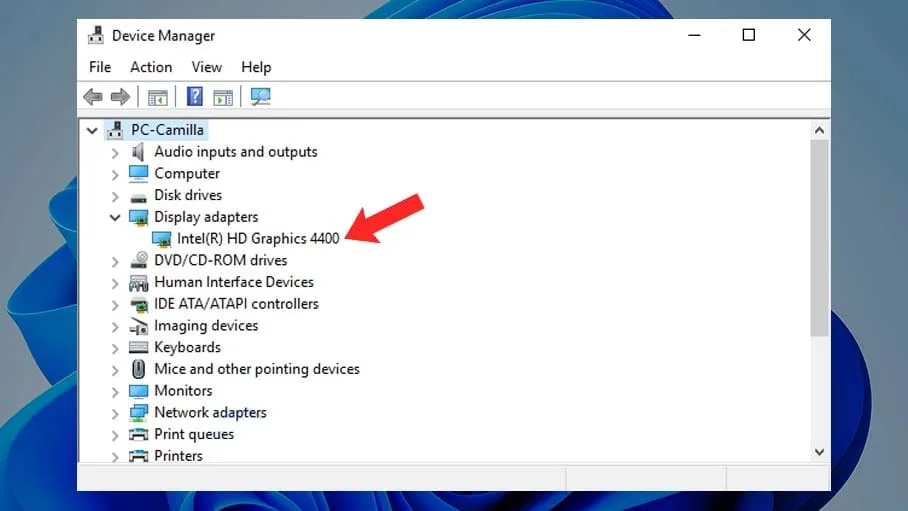Click the Printers icon
908x511 pixels.
[x=138, y=456]
